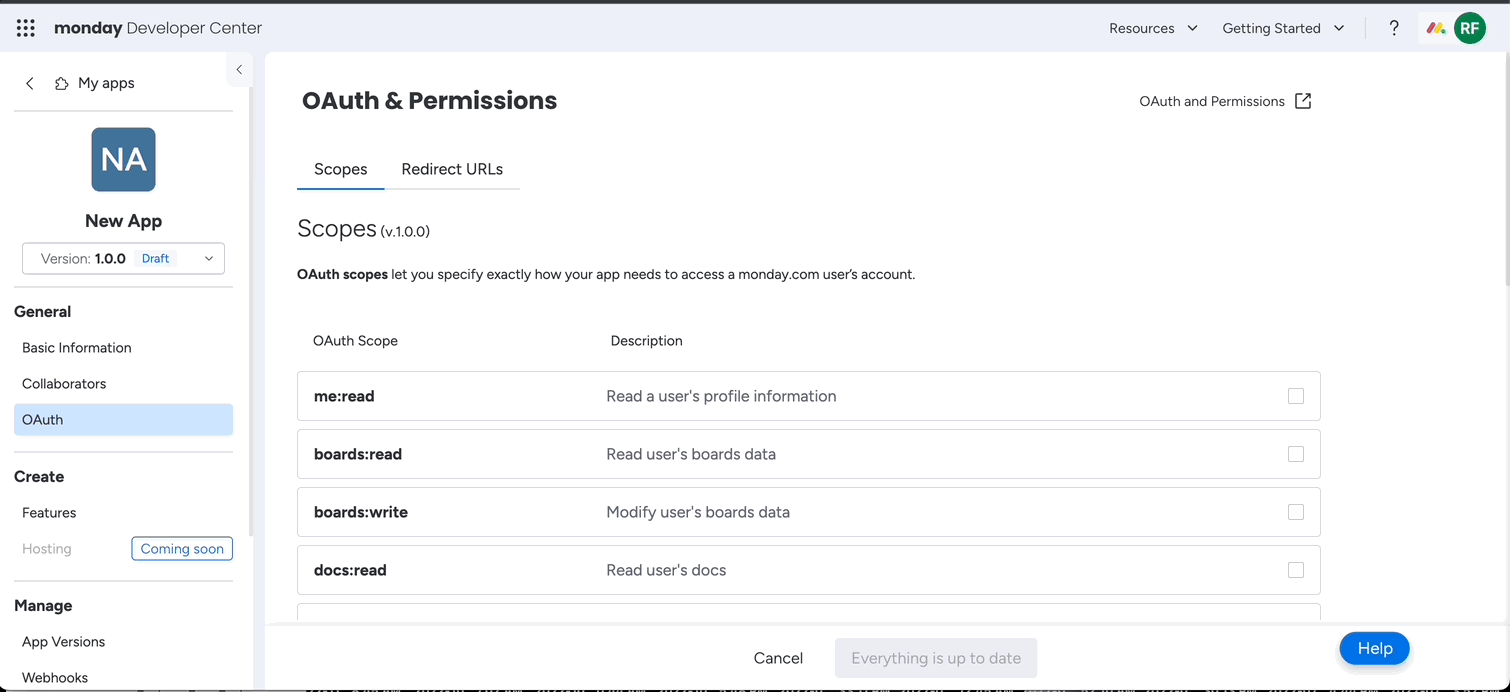Click the monday Developer Center logo

tap(158, 28)
